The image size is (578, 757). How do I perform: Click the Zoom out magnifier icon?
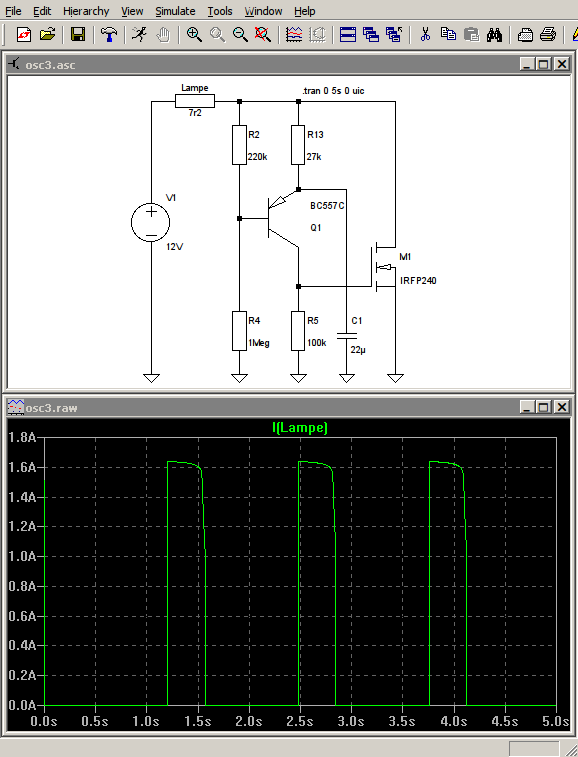pos(240,34)
